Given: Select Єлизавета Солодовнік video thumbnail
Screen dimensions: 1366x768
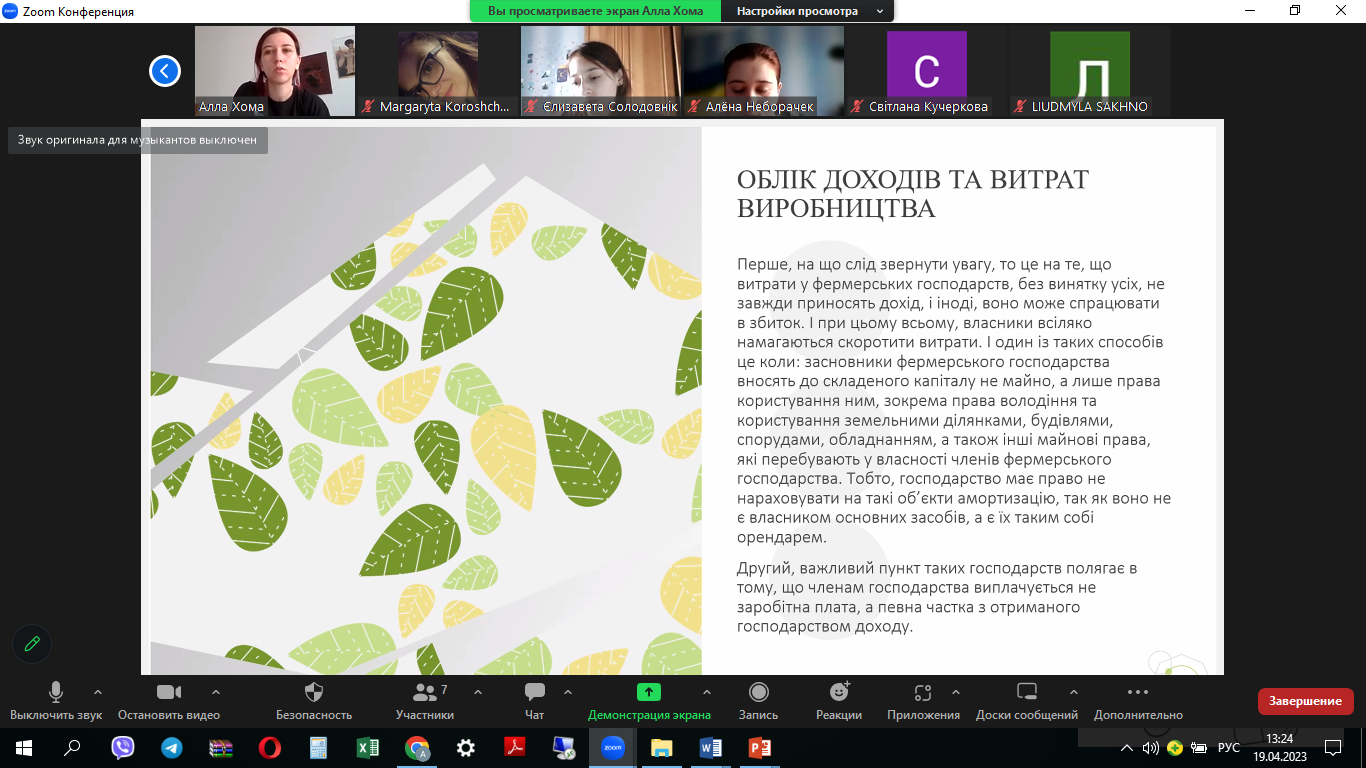Looking at the screenshot, I should pos(601,71).
